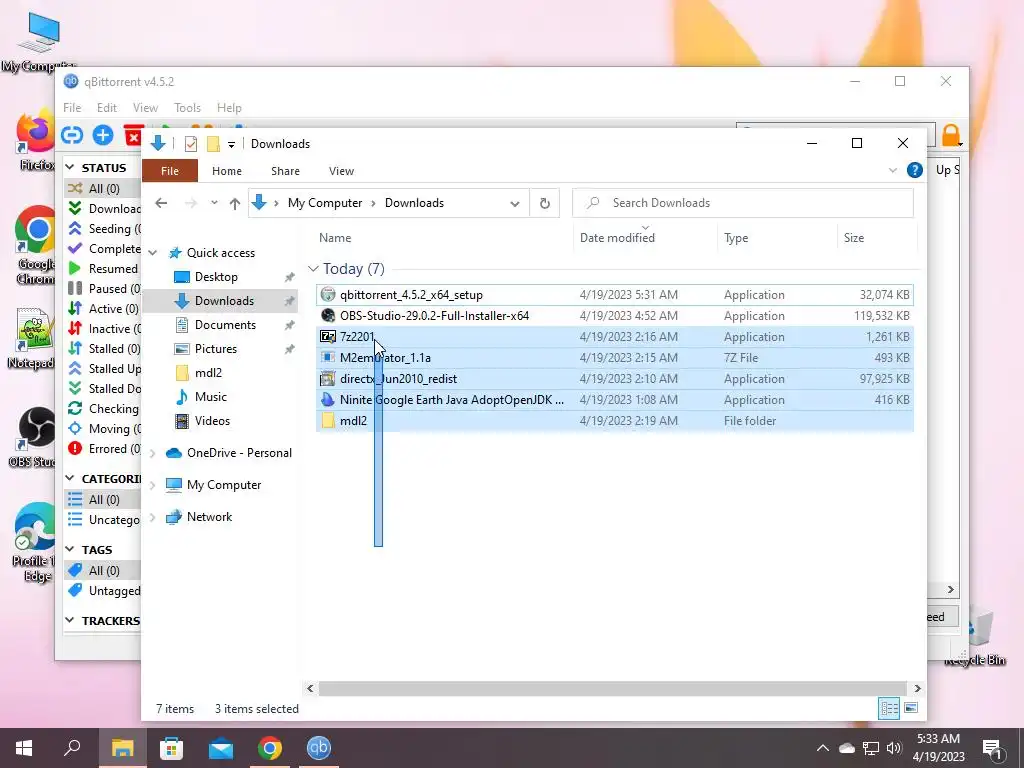
Task: Sort files by Size column header
Action: (854, 238)
